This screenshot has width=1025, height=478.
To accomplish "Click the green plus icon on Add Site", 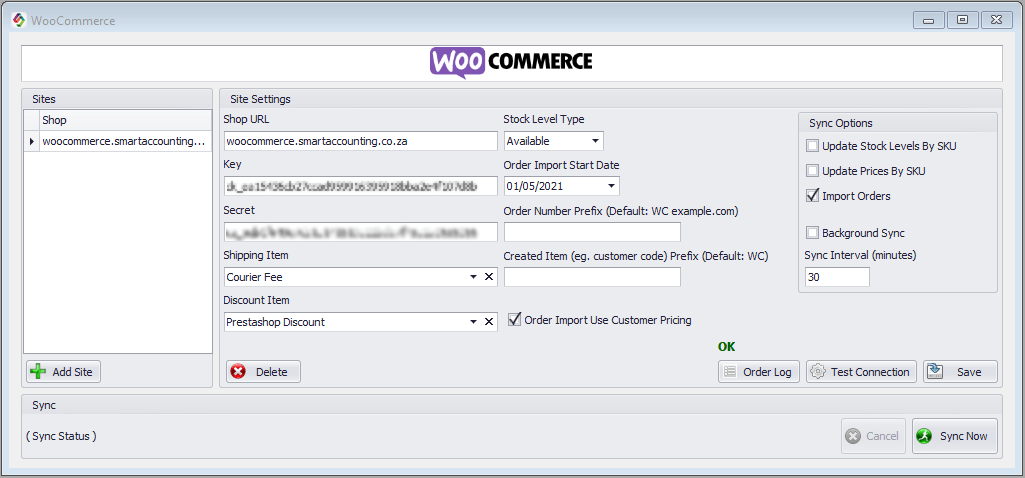I will coord(39,372).
